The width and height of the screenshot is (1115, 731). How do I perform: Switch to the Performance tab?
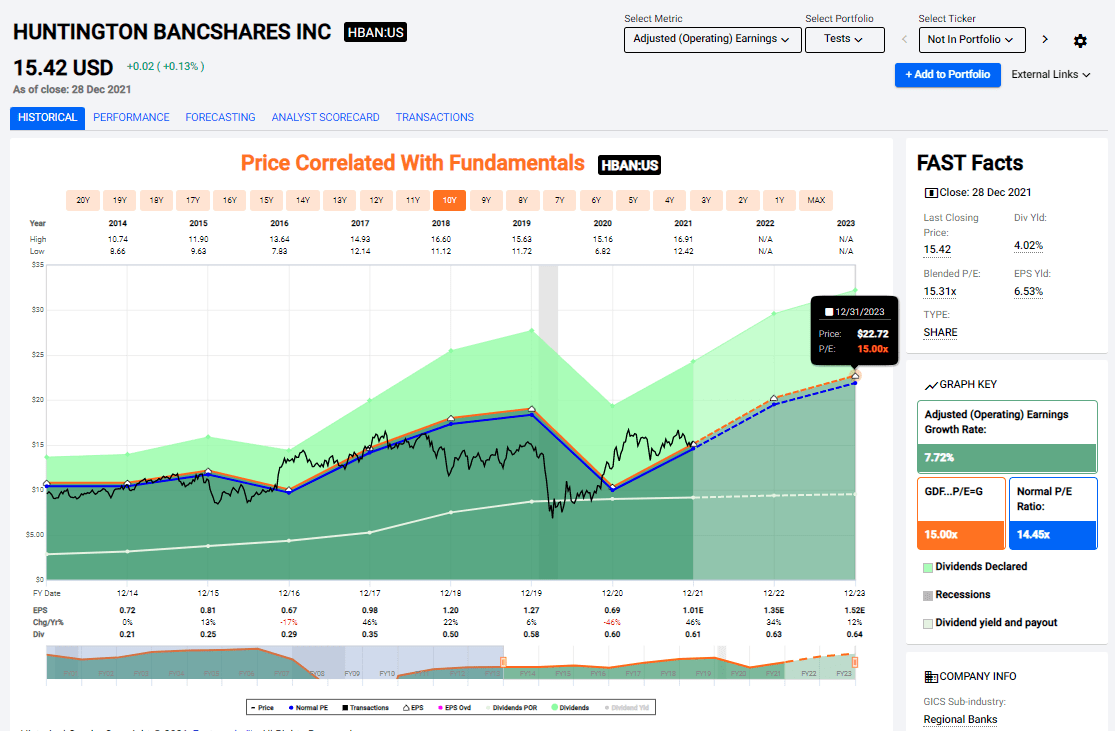click(131, 118)
